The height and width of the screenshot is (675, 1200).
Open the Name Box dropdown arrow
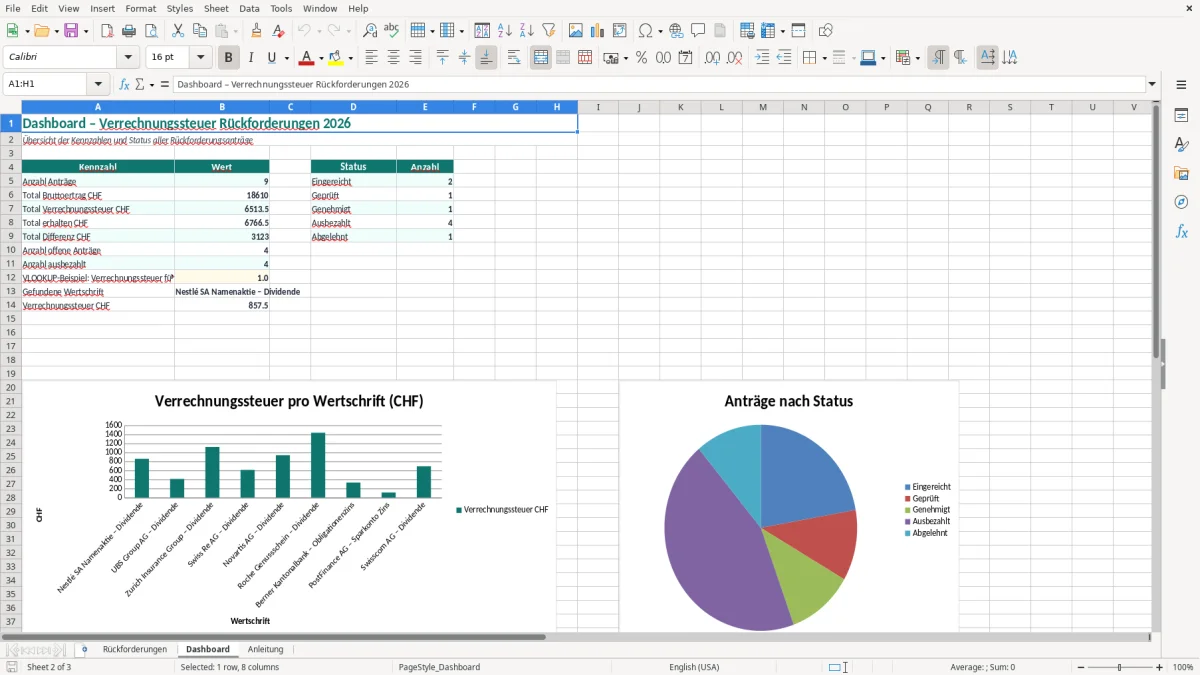click(x=98, y=85)
